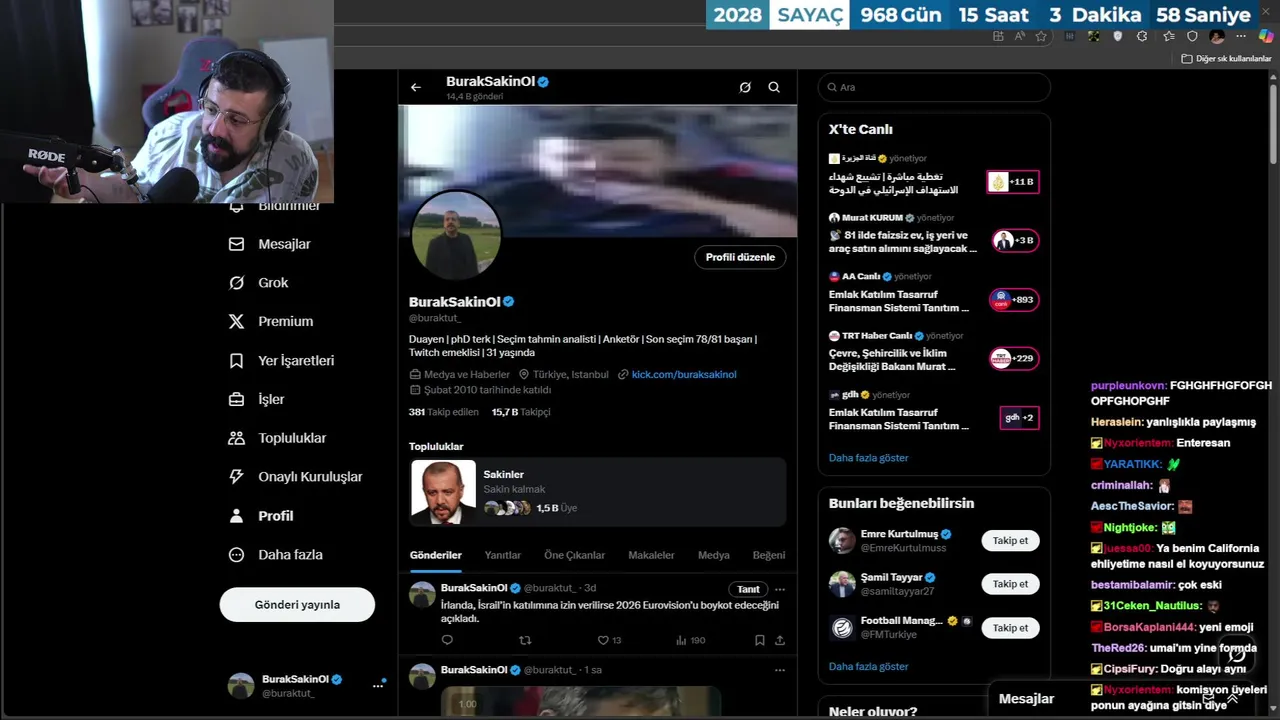Play video in the 1 sa tweet
Screen dimensions: 1280x720
click(581, 703)
